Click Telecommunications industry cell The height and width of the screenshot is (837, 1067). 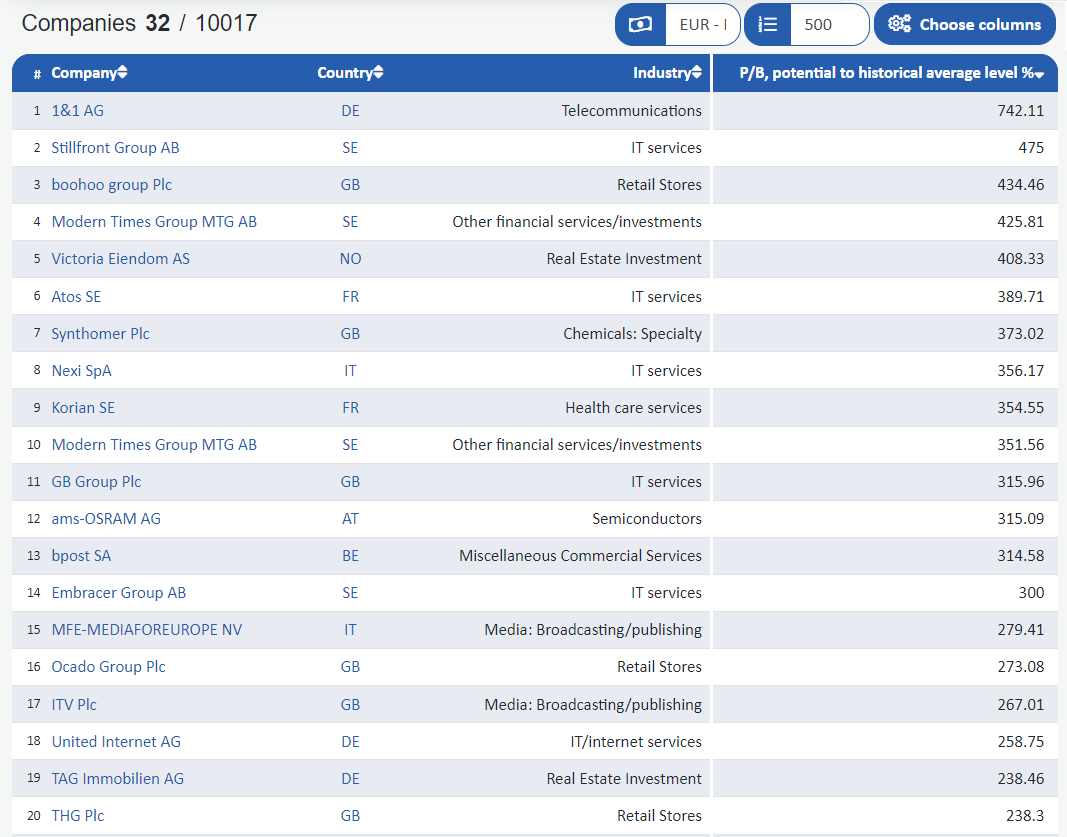click(x=631, y=110)
